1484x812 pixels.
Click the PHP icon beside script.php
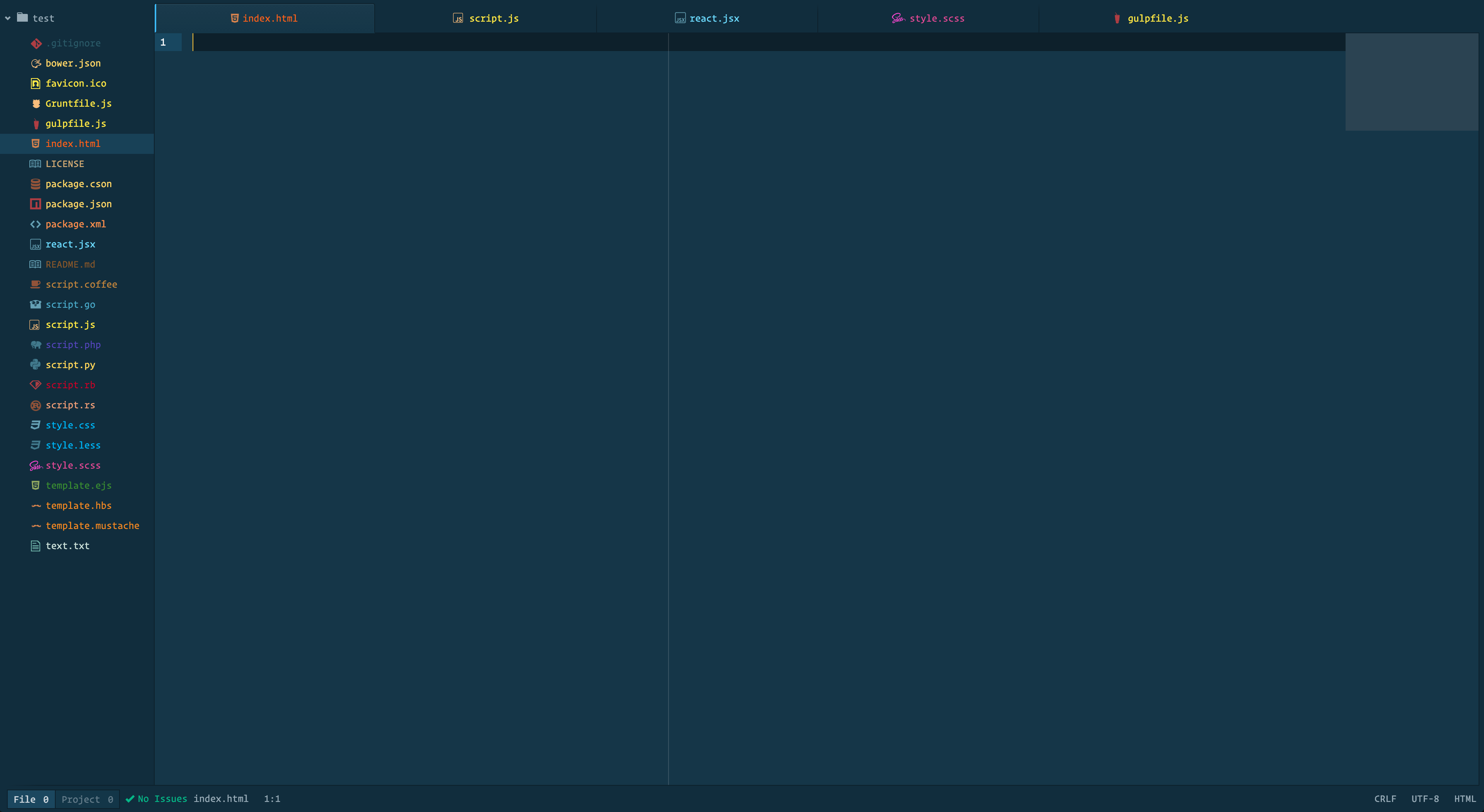click(36, 345)
